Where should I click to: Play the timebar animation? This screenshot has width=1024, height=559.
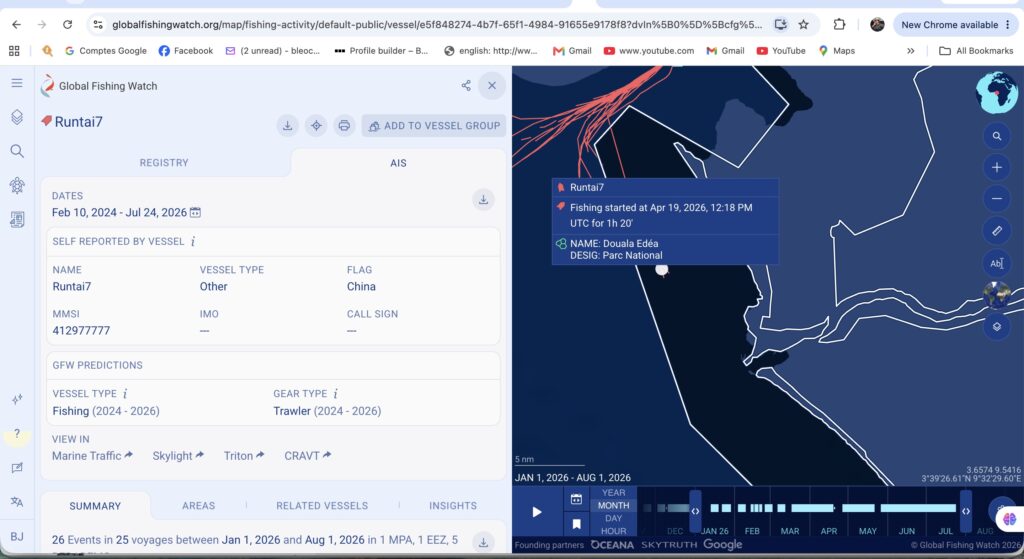point(537,512)
